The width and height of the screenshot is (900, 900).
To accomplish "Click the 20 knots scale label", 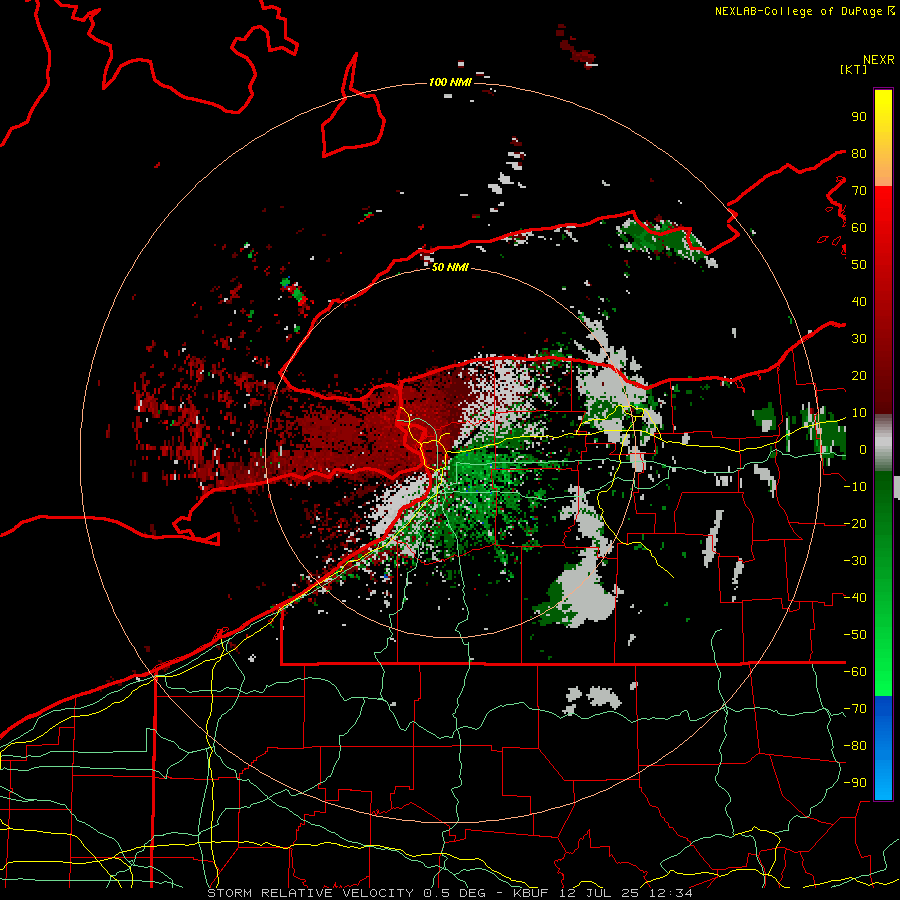I will [x=859, y=375].
